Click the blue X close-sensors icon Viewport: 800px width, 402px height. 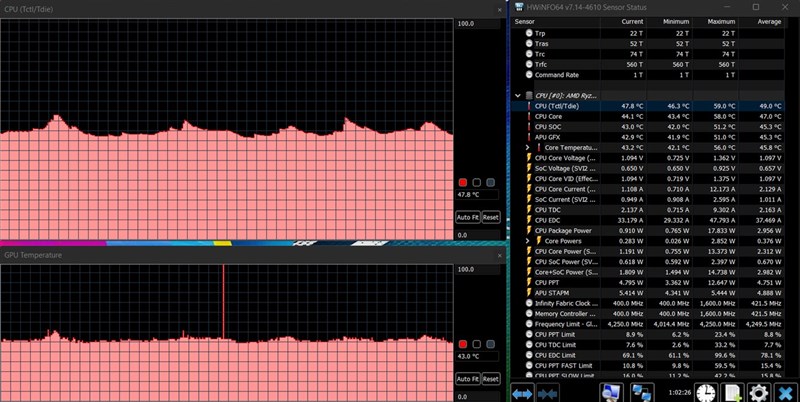tap(785, 391)
